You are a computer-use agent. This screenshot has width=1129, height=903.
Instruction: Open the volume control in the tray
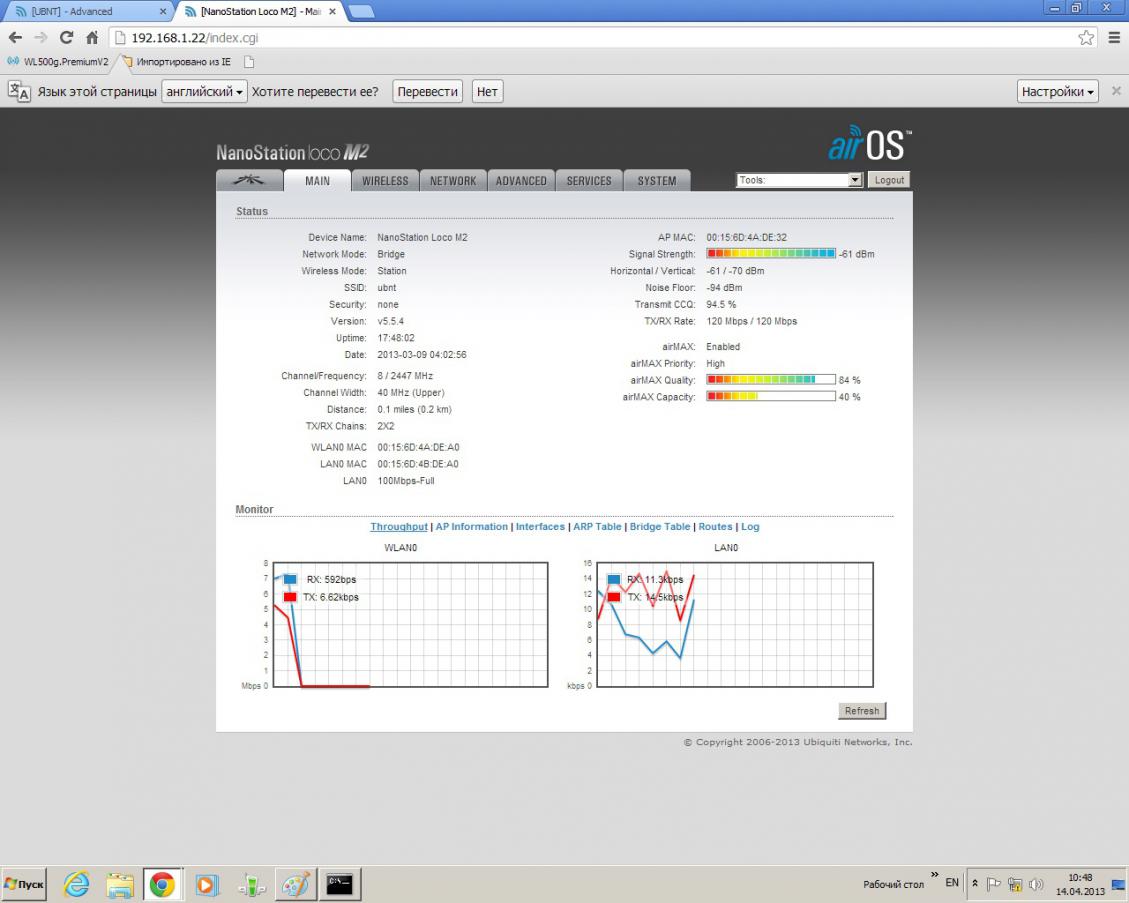tap(1037, 884)
